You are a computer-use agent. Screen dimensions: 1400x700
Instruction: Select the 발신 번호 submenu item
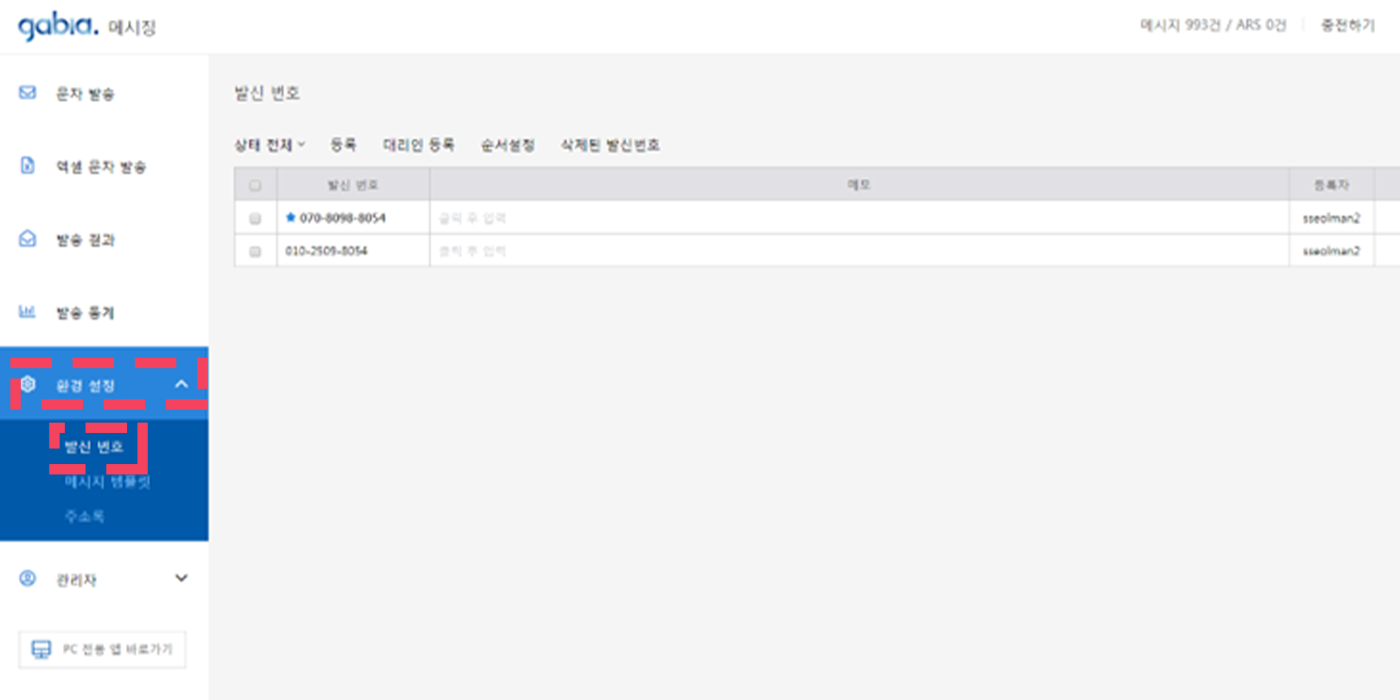click(x=94, y=447)
